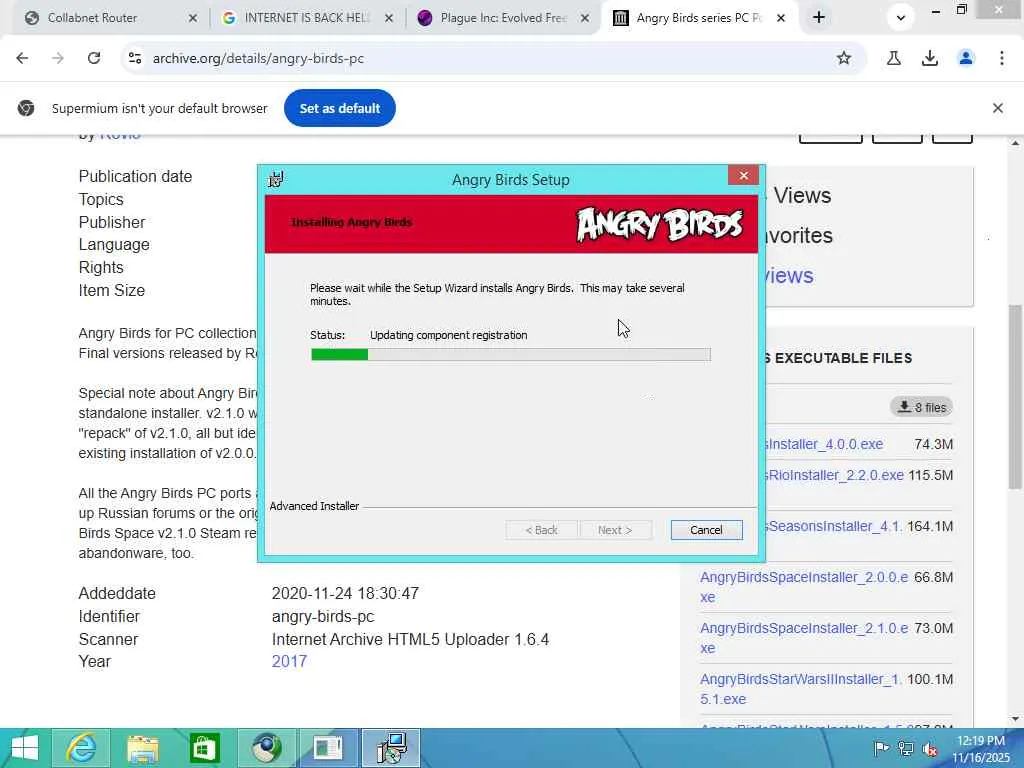Close the Plague Inc: Evolved tab

[585, 18]
